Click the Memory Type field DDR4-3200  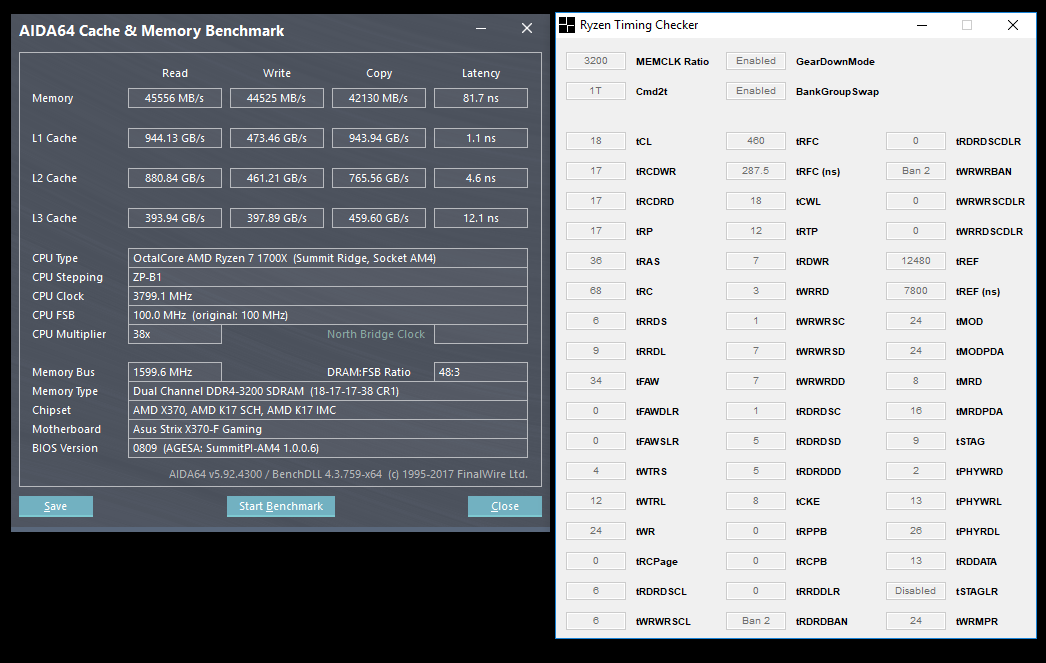tap(328, 391)
